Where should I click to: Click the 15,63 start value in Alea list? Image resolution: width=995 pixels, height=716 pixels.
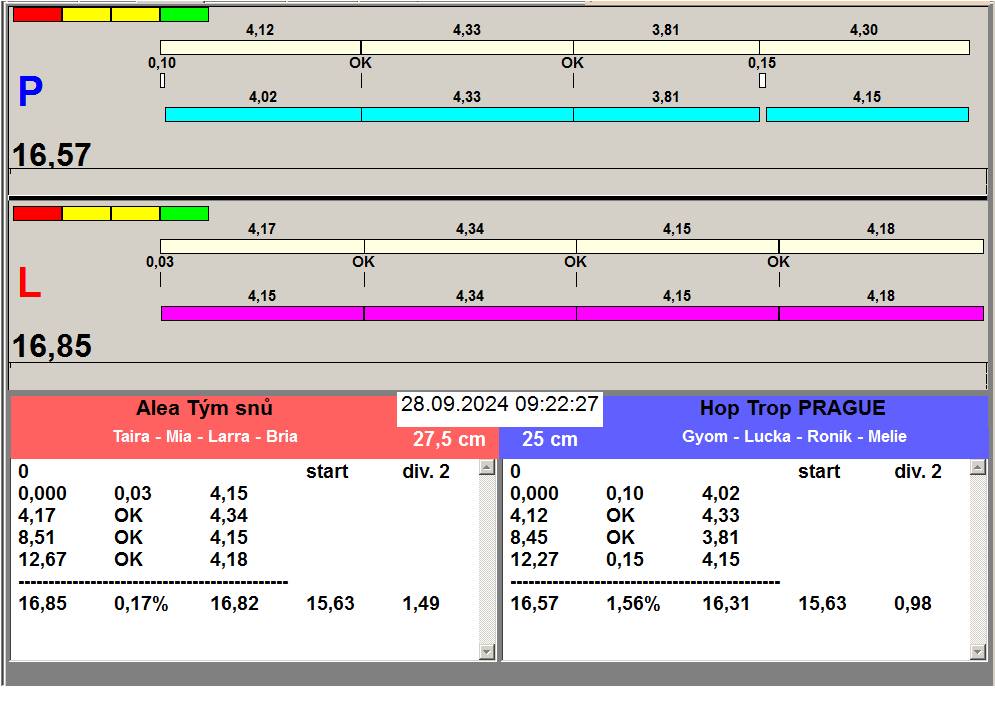(331, 603)
